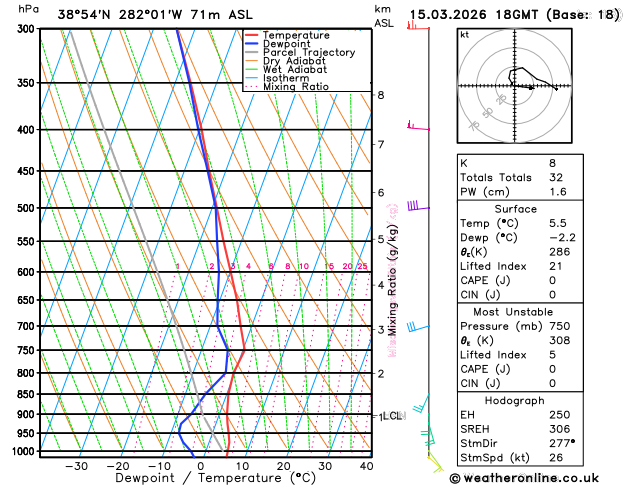Click the Most Unstable section heading
The width and height of the screenshot is (629, 486).
(x=513, y=312)
